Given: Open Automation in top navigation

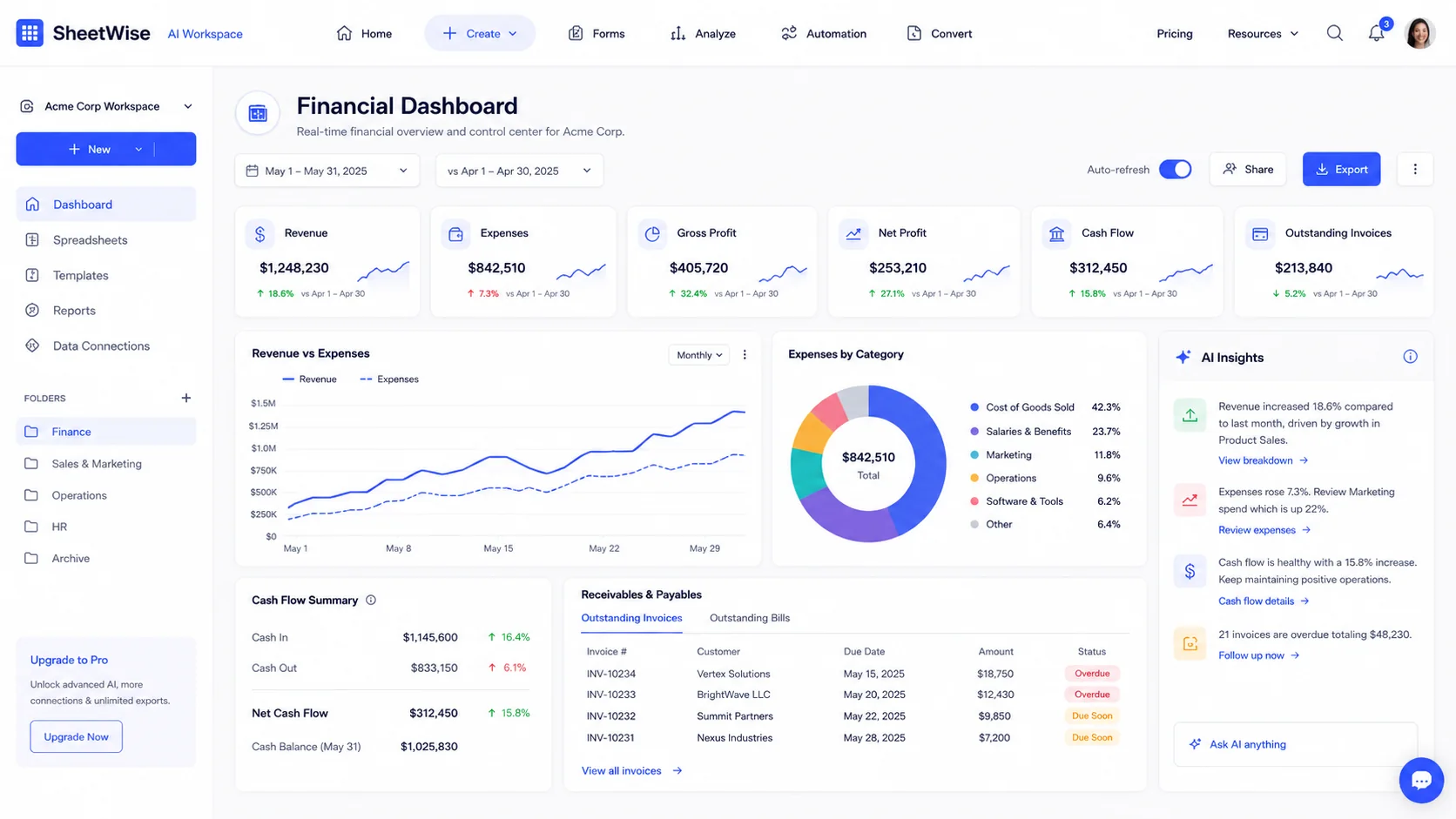Looking at the screenshot, I should tap(824, 33).
